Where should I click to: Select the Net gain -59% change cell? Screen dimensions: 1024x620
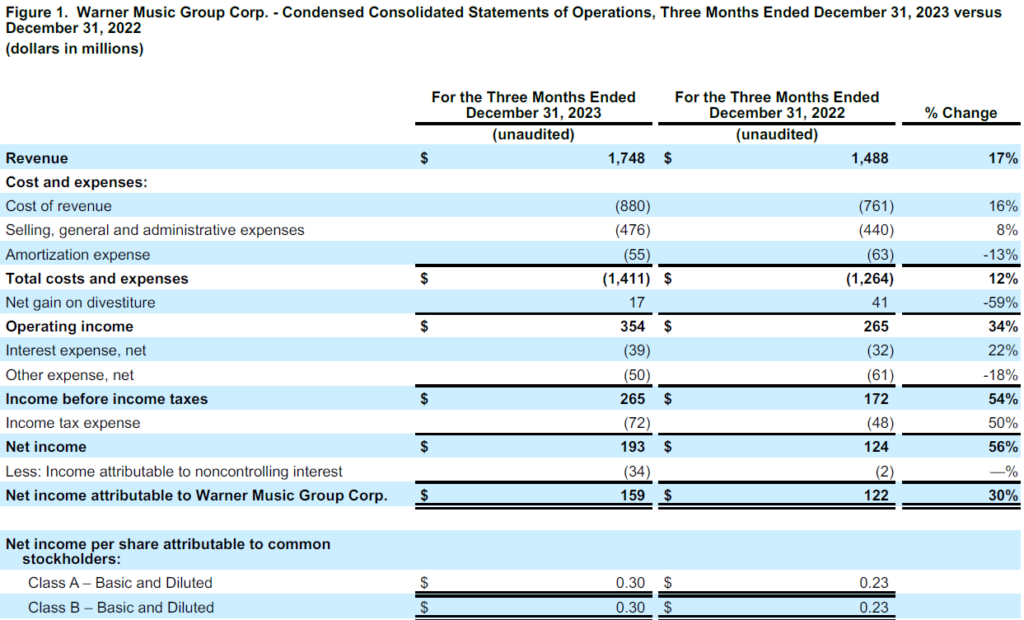tap(1000, 302)
